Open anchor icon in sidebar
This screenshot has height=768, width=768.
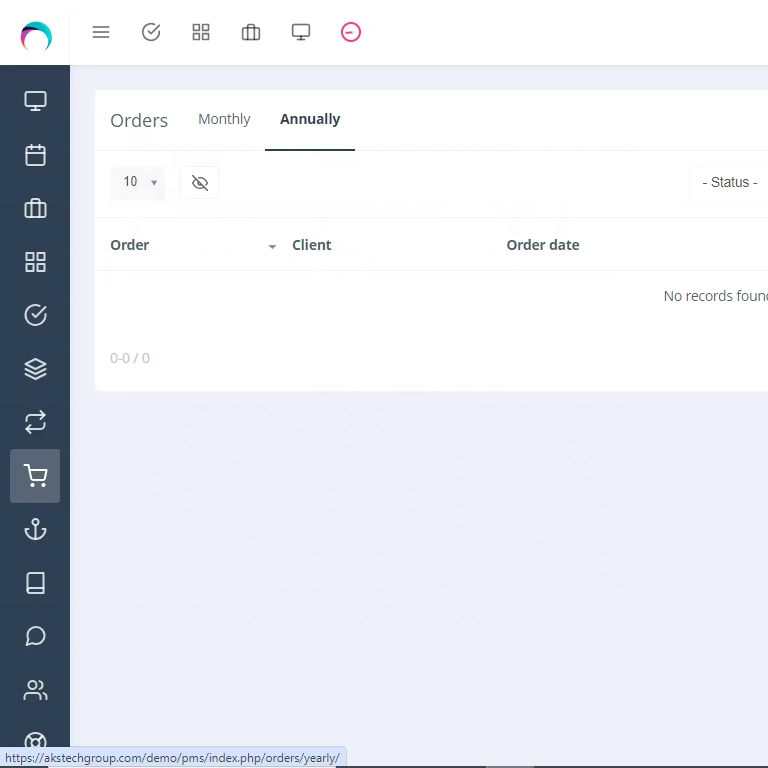tap(35, 529)
